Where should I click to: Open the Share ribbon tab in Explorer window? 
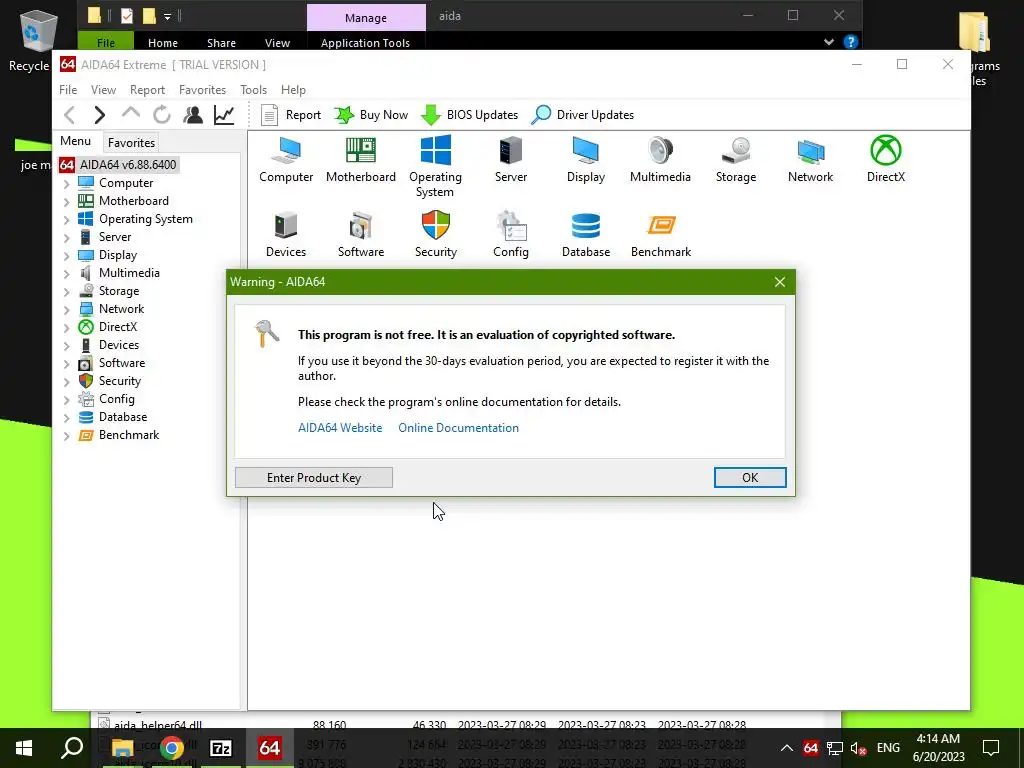(x=221, y=42)
